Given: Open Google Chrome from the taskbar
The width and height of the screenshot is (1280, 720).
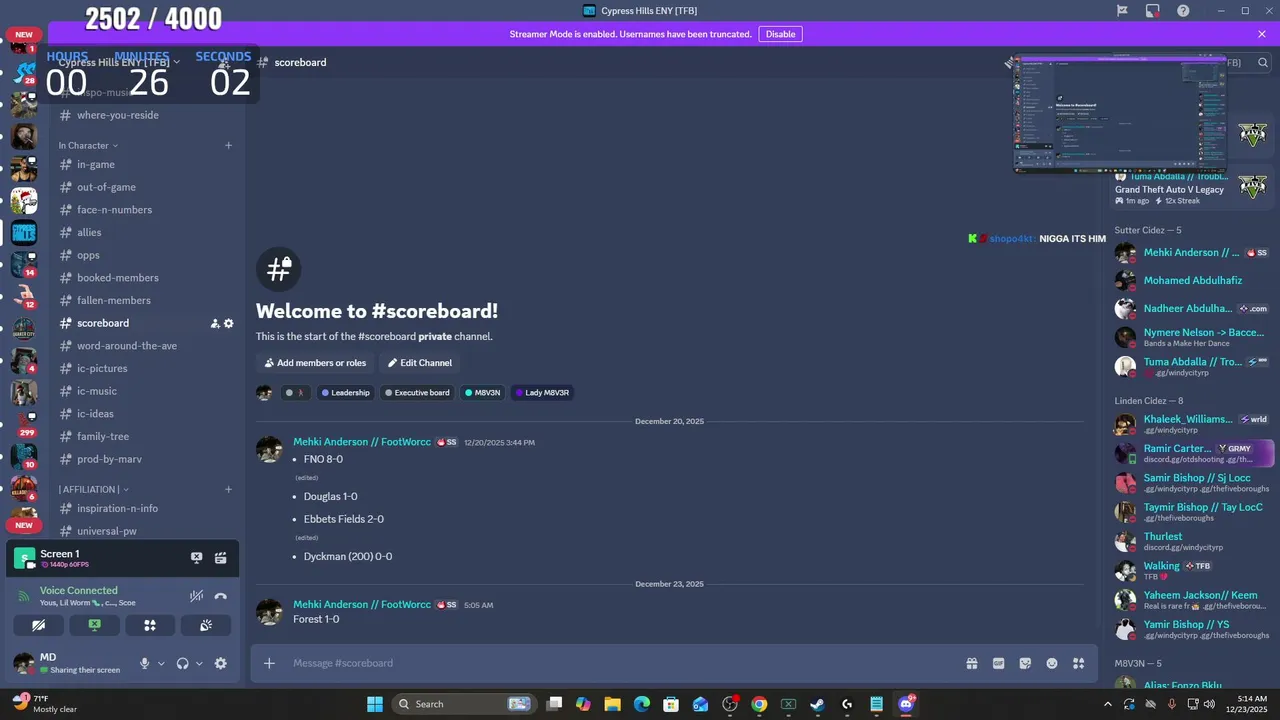Looking at the screenshot, I should pos(759,704).
